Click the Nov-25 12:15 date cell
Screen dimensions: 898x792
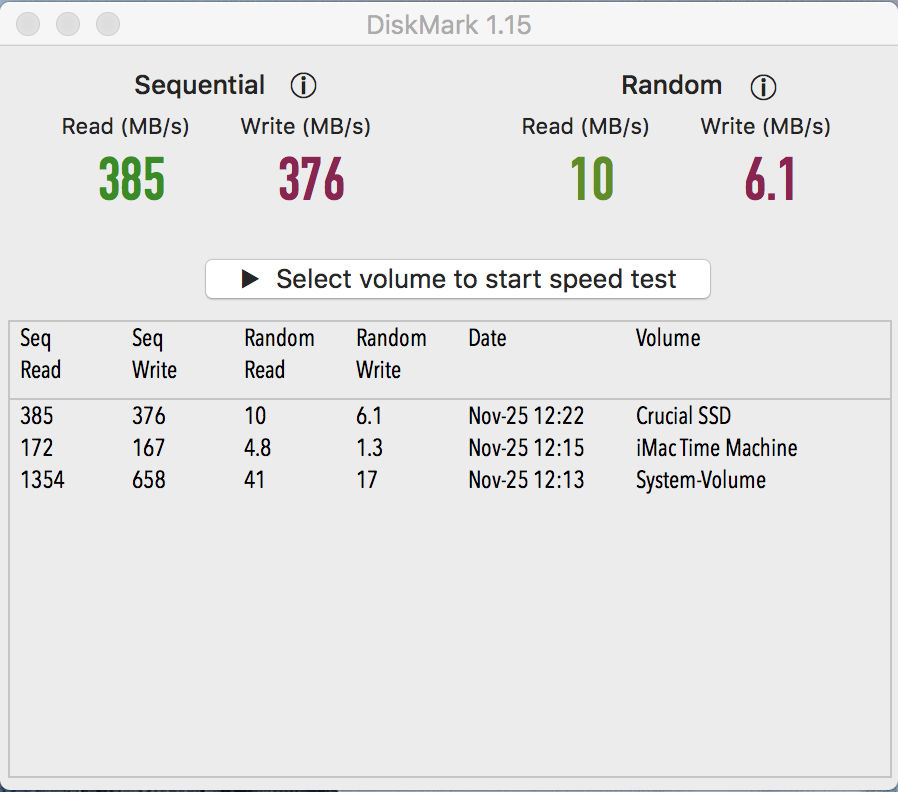[x=526, y=448]
